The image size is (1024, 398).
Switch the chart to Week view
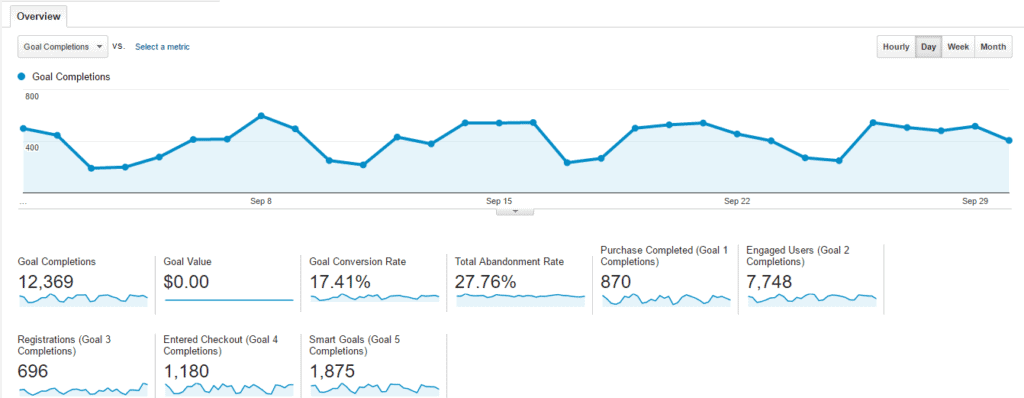click(x=958, y=47)
